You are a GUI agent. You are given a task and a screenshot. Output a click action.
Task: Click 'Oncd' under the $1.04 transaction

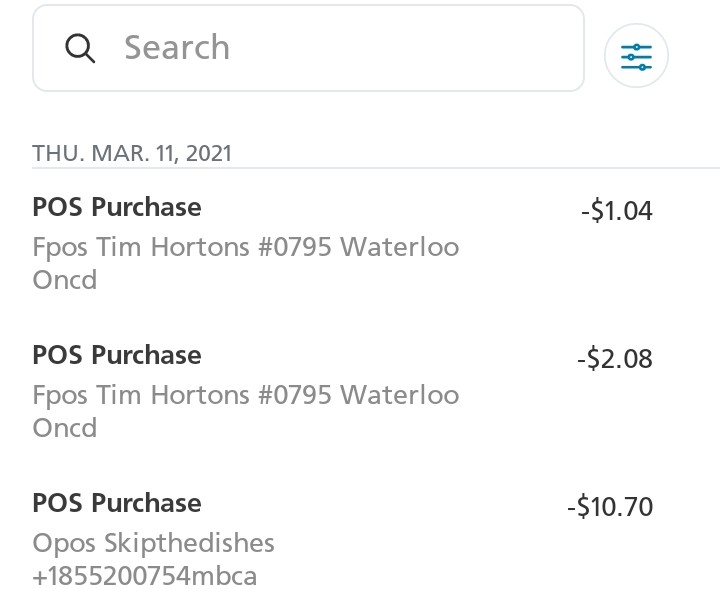tap(65, 280)
